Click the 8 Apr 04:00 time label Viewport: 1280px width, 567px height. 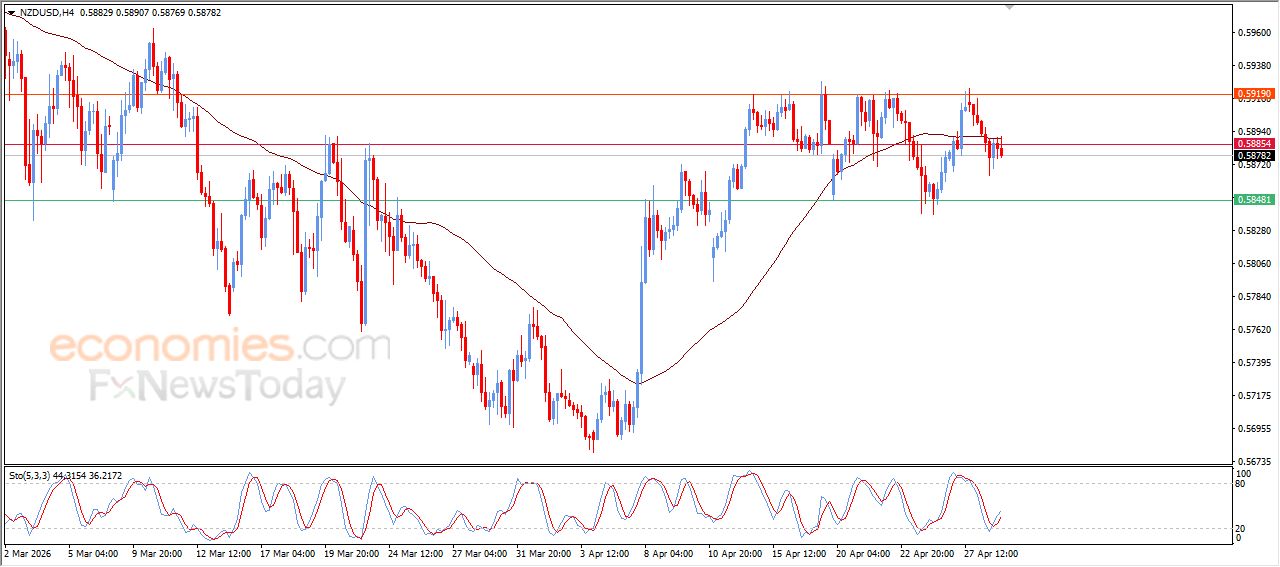668,552
